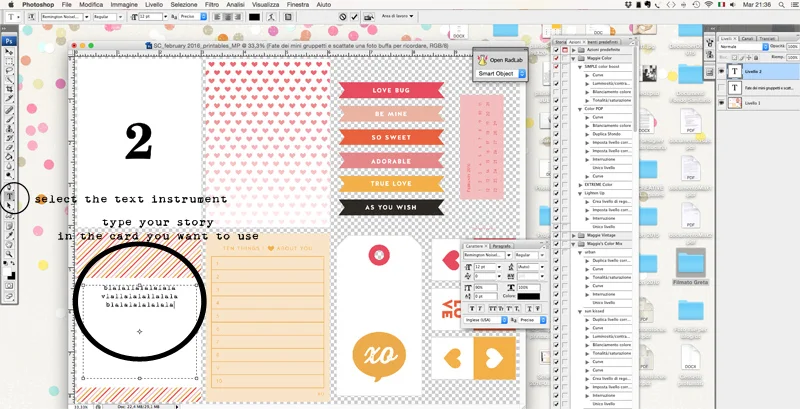Select the Move tool in the toolbox

click(x=9, y=52)
